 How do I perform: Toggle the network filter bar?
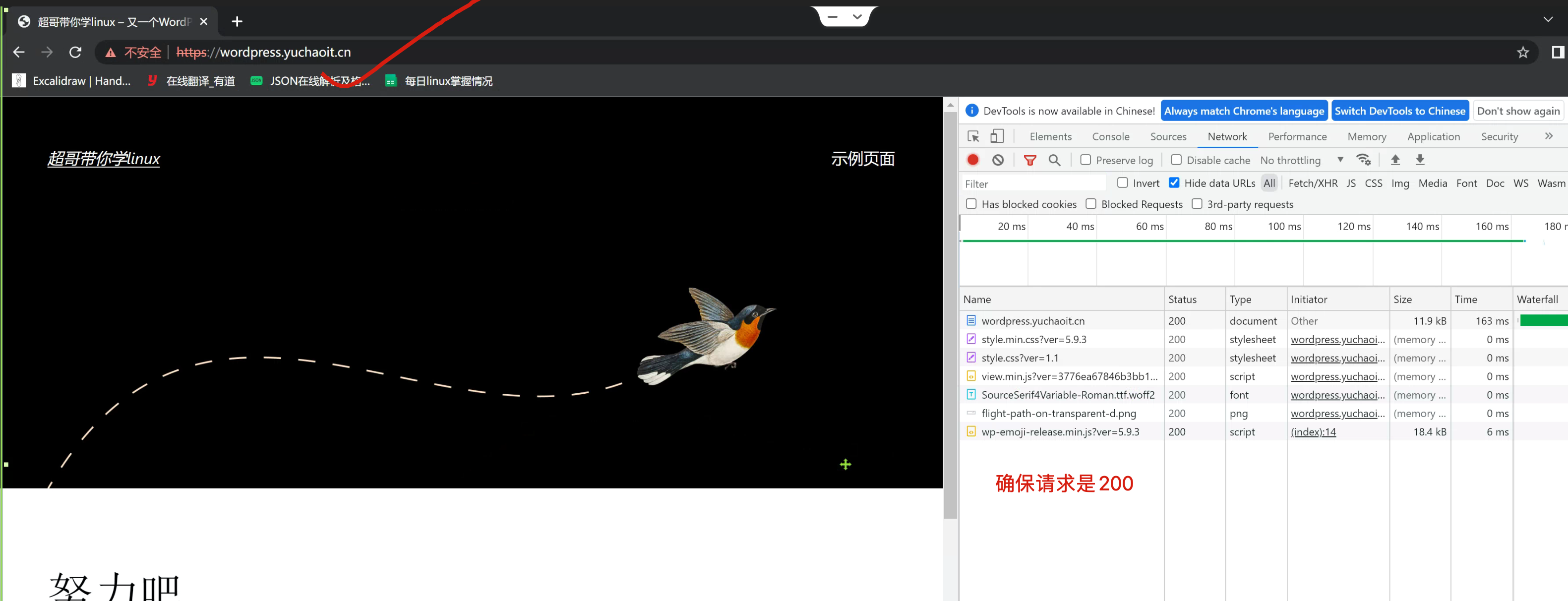1030,160
